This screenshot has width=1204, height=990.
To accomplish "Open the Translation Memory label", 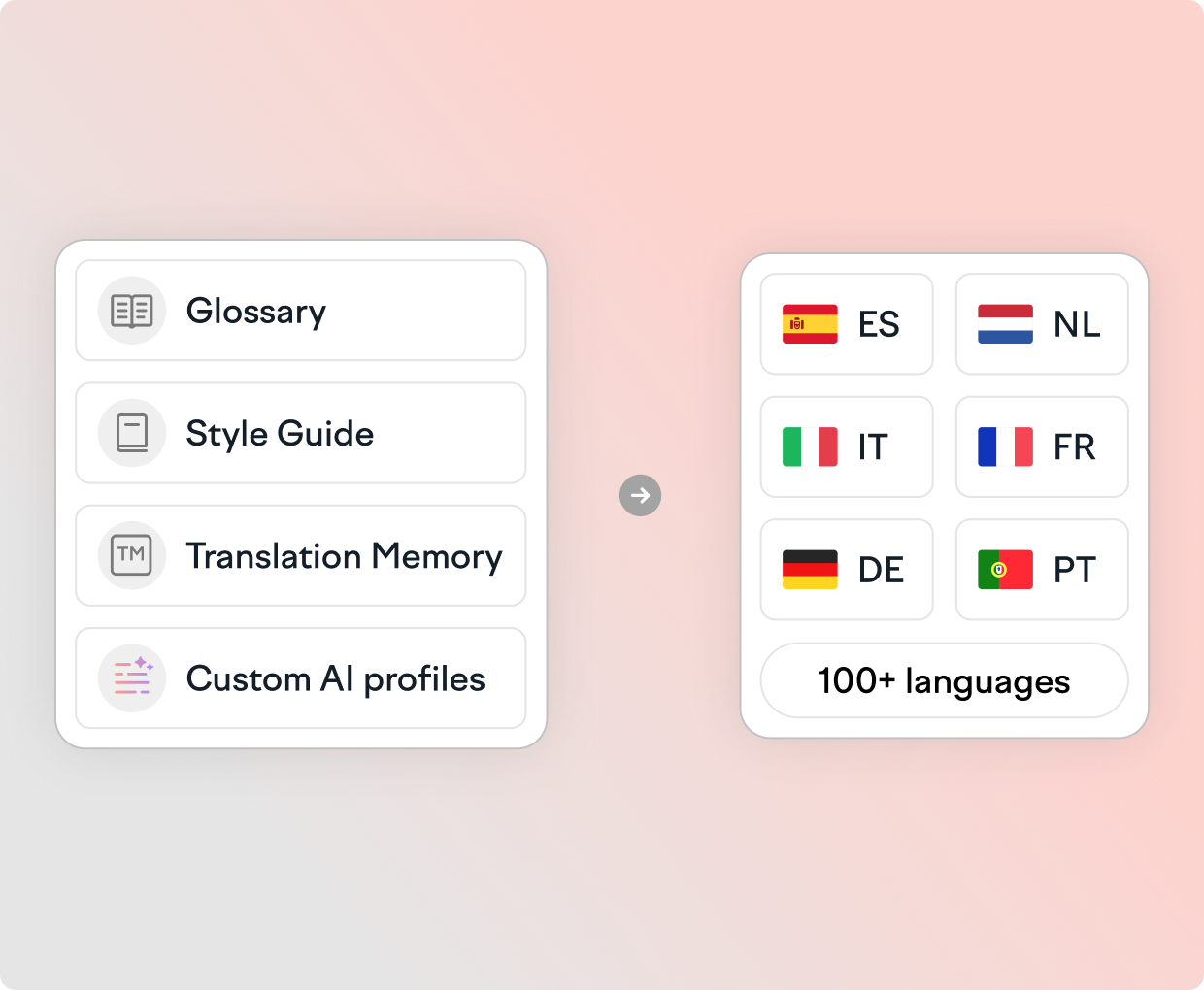I will 344,556.
